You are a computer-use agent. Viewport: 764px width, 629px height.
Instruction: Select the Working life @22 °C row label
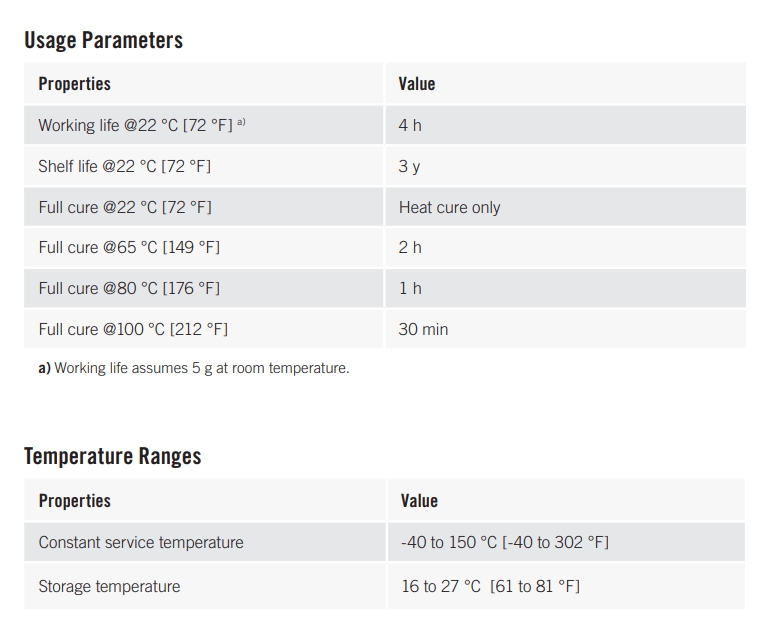141,125
